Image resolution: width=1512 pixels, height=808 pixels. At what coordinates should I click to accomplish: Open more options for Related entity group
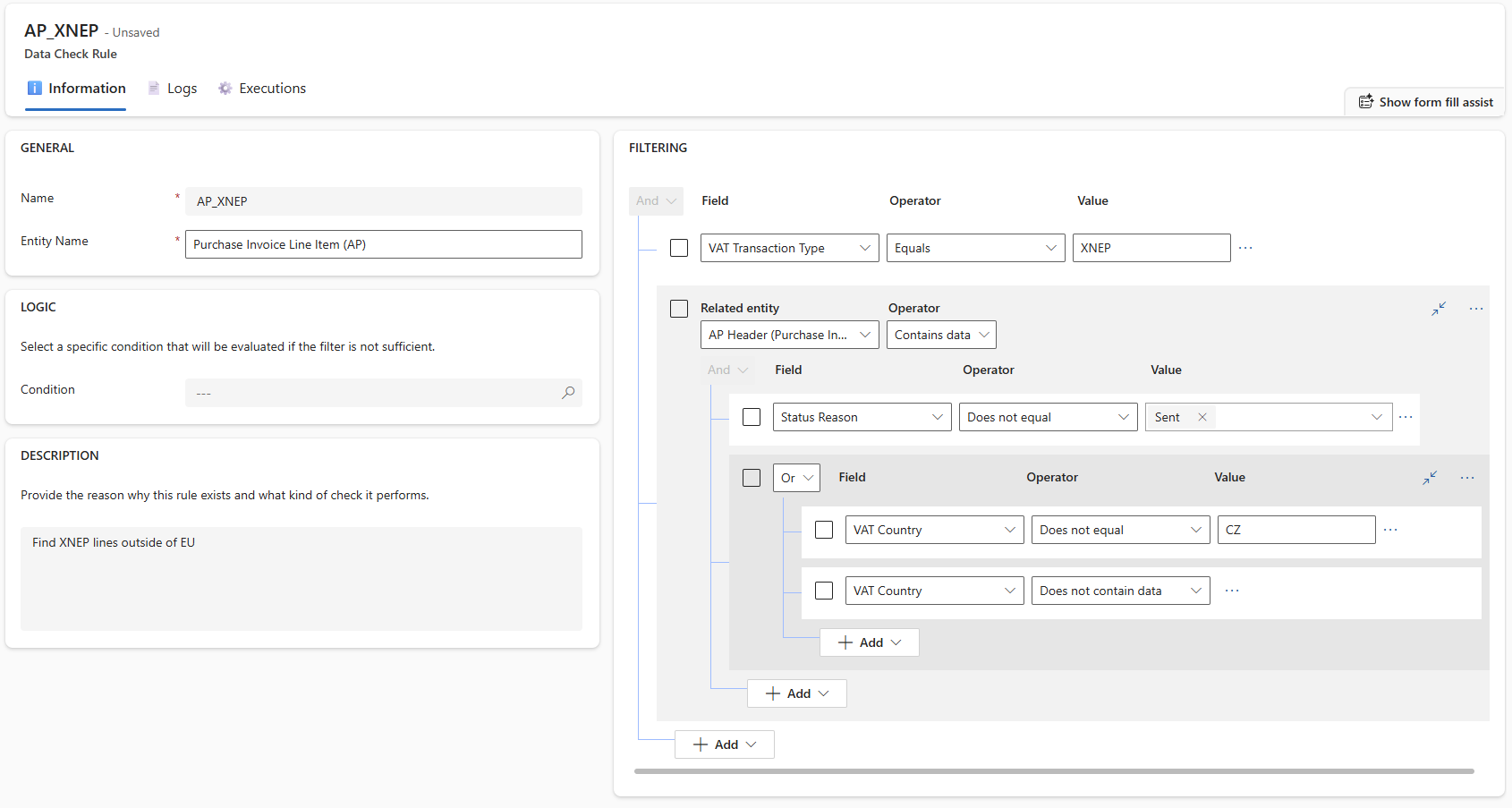pos(1476,309)
